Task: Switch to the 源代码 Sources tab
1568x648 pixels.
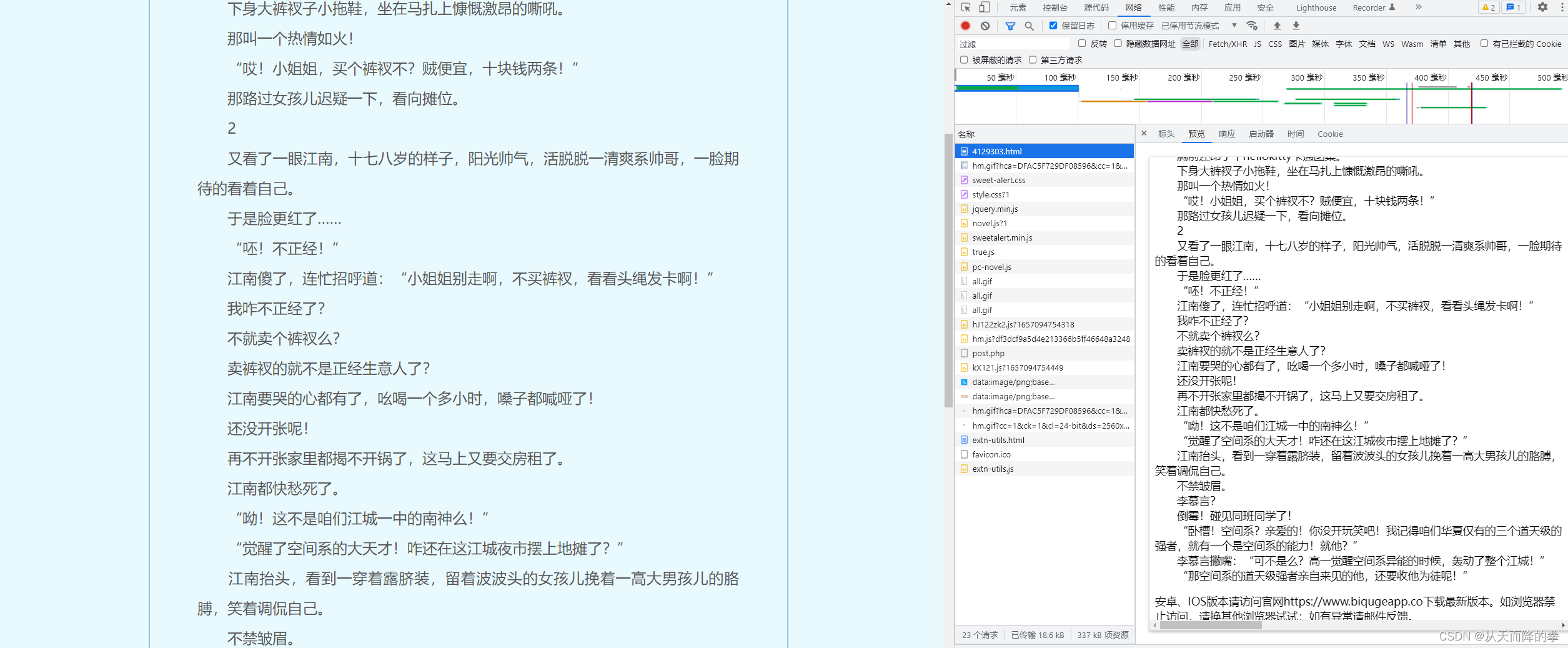Action: pyautogui.click(x=1096, y=7)
